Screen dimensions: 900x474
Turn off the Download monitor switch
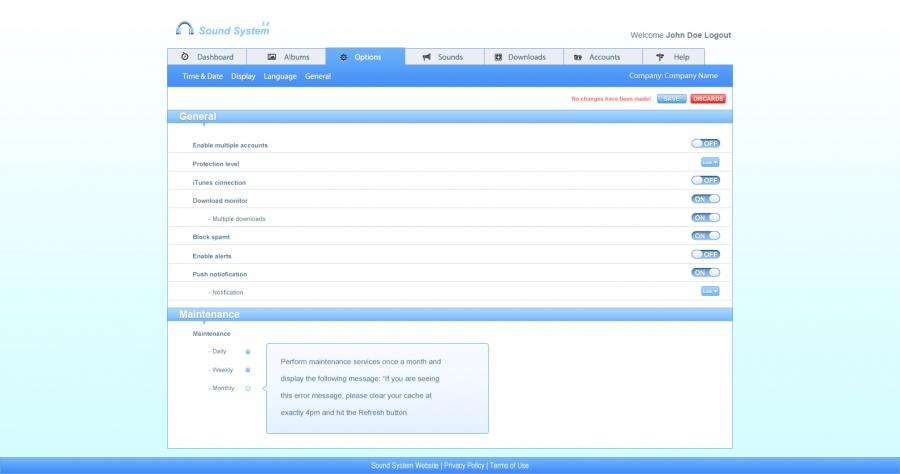point(705,199)
